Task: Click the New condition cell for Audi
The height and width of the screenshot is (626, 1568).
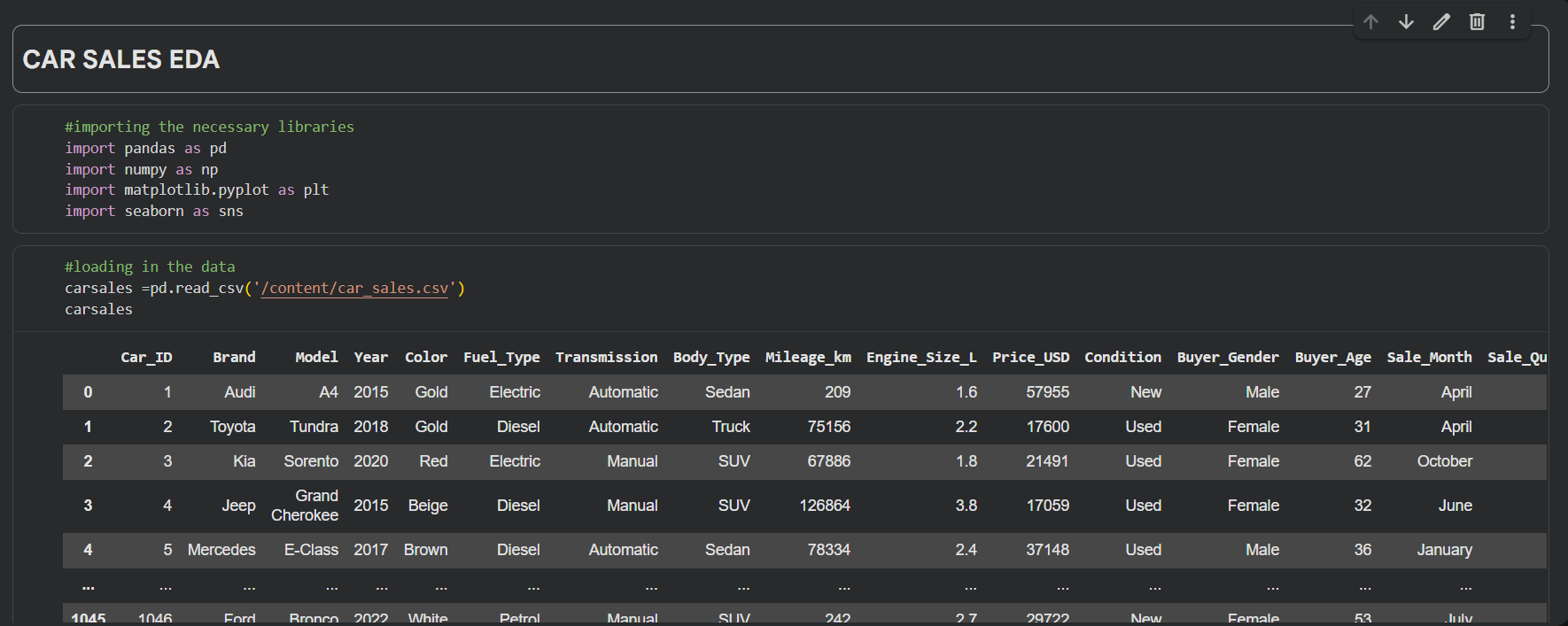Action: pyautogui.click(x=1145, y=392)
